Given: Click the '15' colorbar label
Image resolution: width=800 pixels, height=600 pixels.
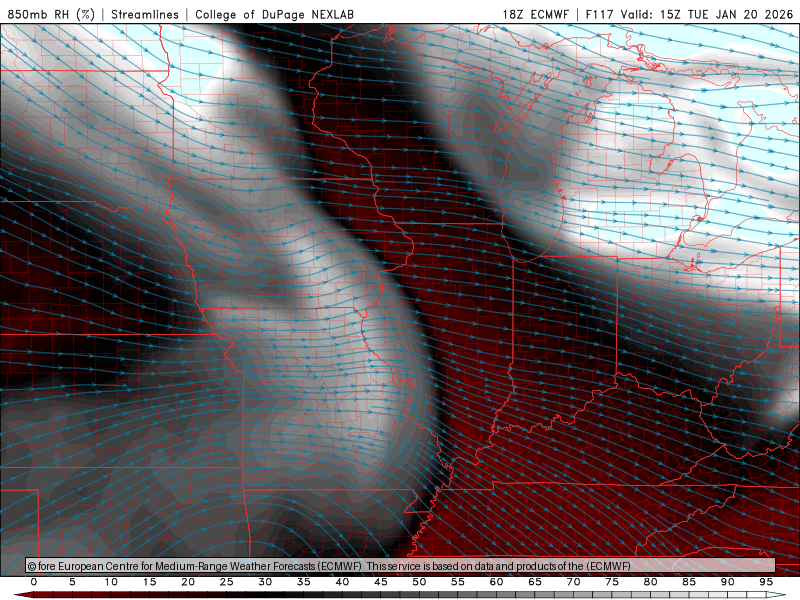Looking at the screenshot, I should click(149, 582).
